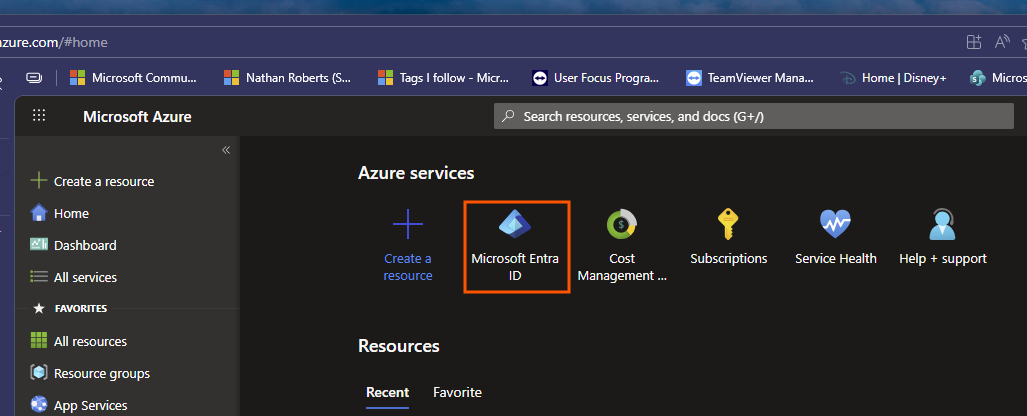Click the Create a resource link under Azure services
1027x416 pixels.
pos(408,267)
